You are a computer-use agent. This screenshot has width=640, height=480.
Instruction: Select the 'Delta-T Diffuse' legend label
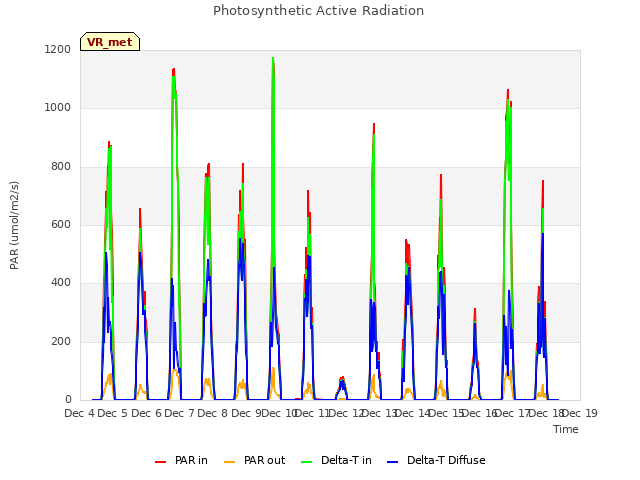coord(446,460)
